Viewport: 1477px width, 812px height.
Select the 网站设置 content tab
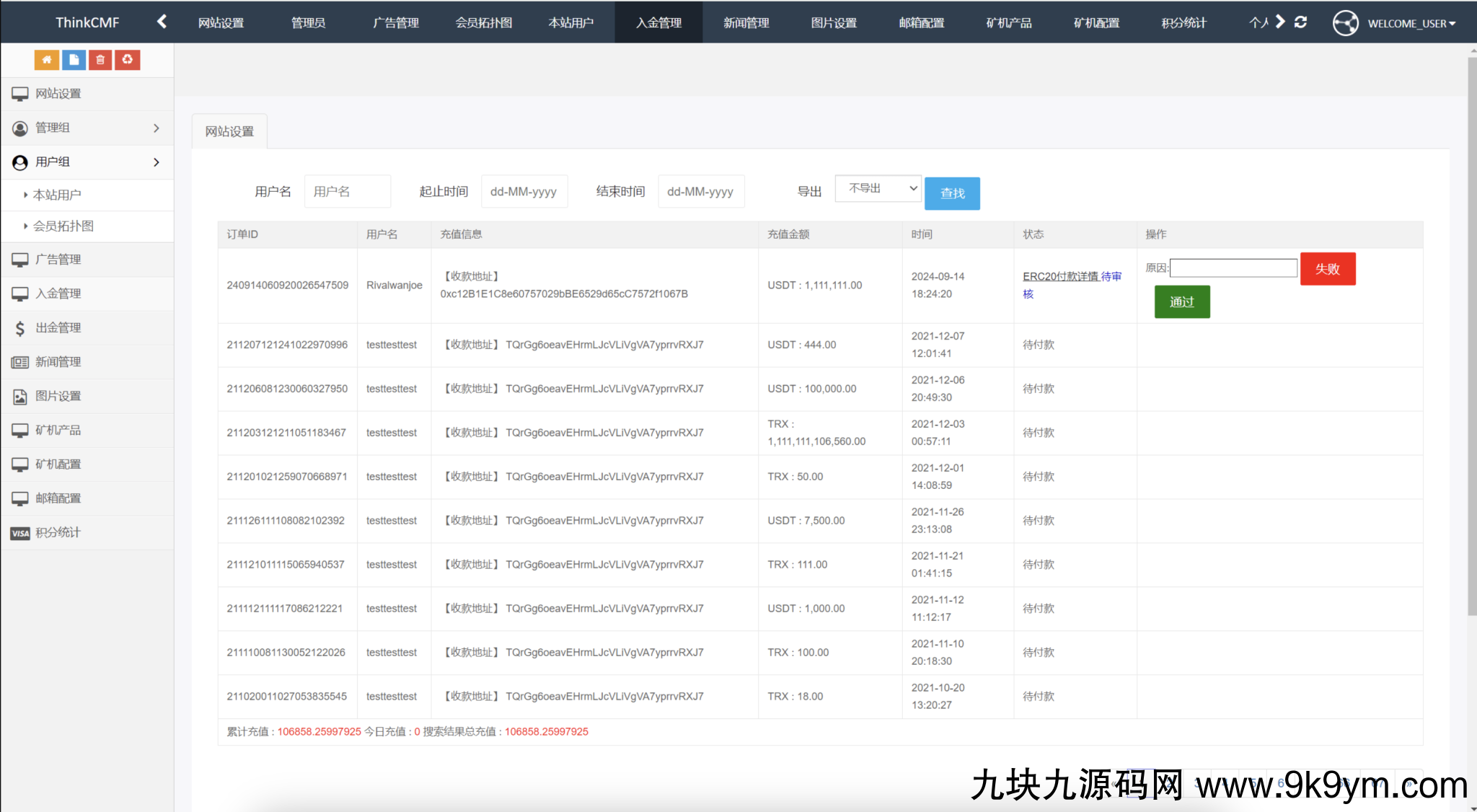coord(229,131)
